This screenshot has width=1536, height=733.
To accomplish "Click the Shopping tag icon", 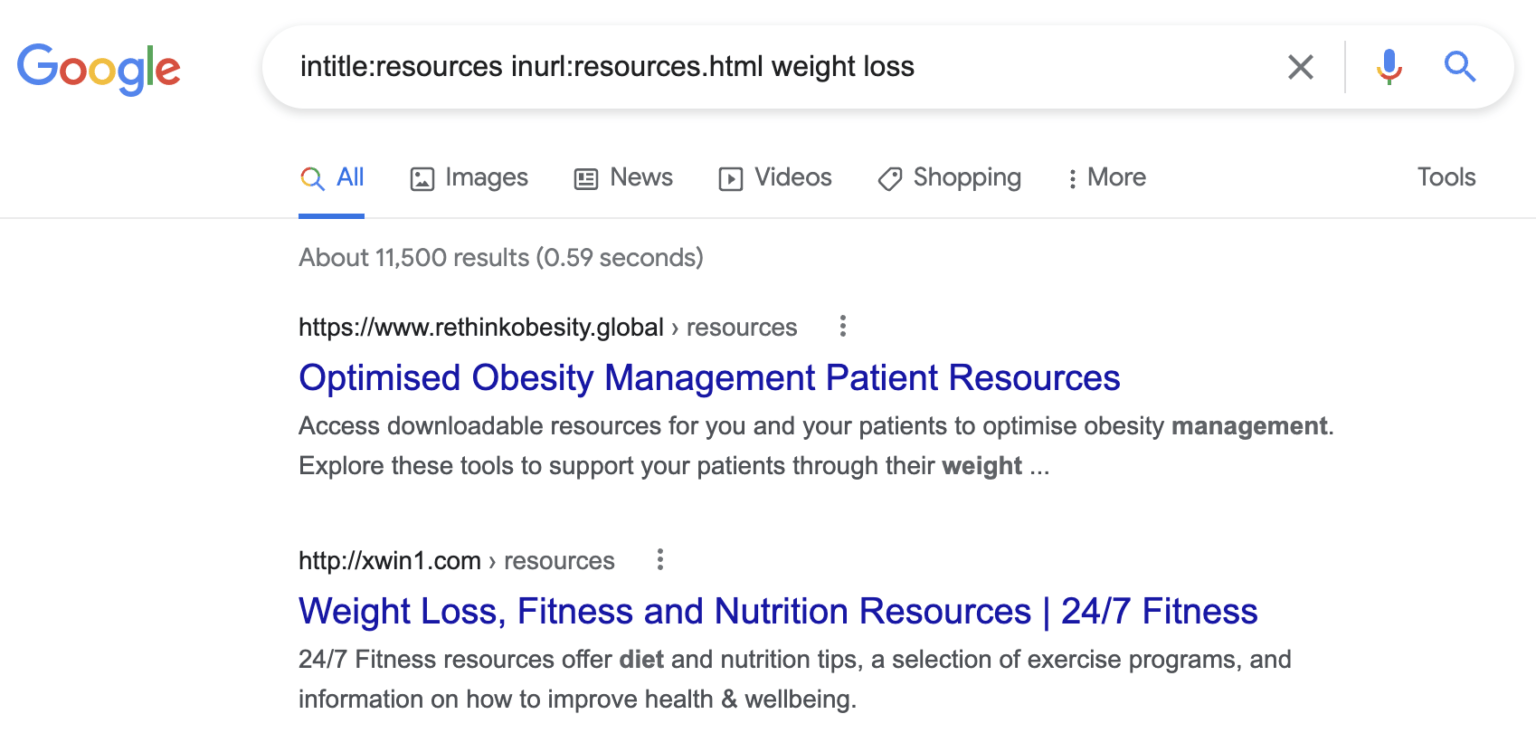I will (x=889, y=179).
